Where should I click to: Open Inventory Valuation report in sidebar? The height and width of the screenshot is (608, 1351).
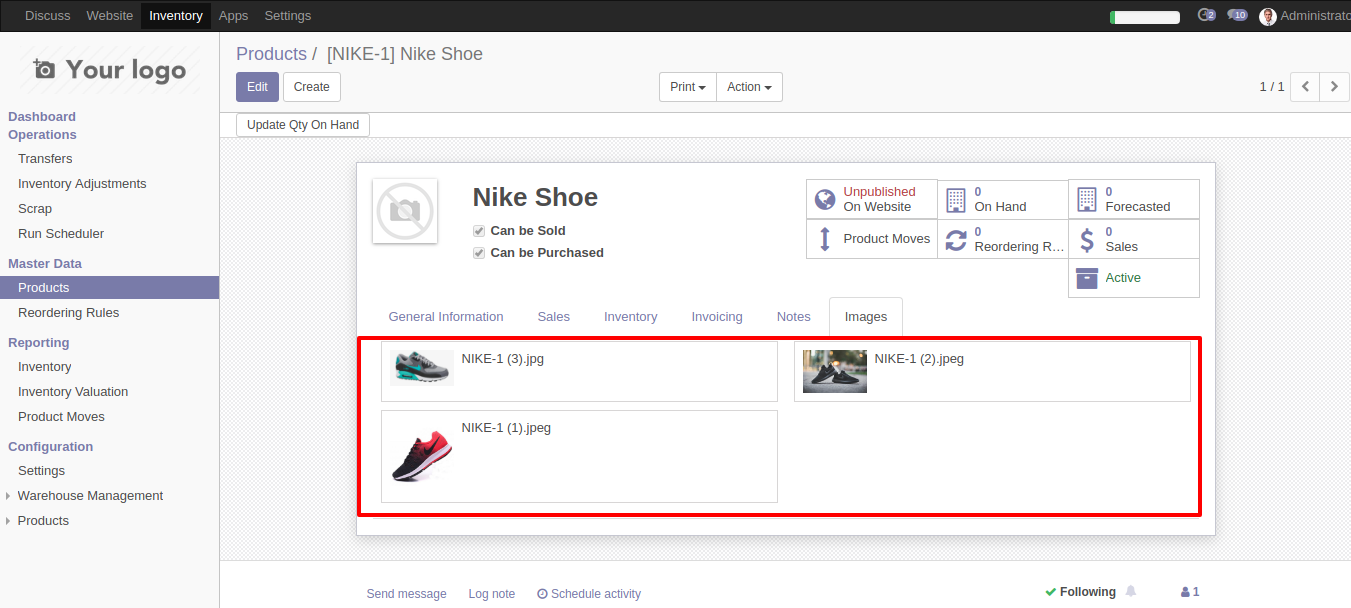(x=73, y=392)
